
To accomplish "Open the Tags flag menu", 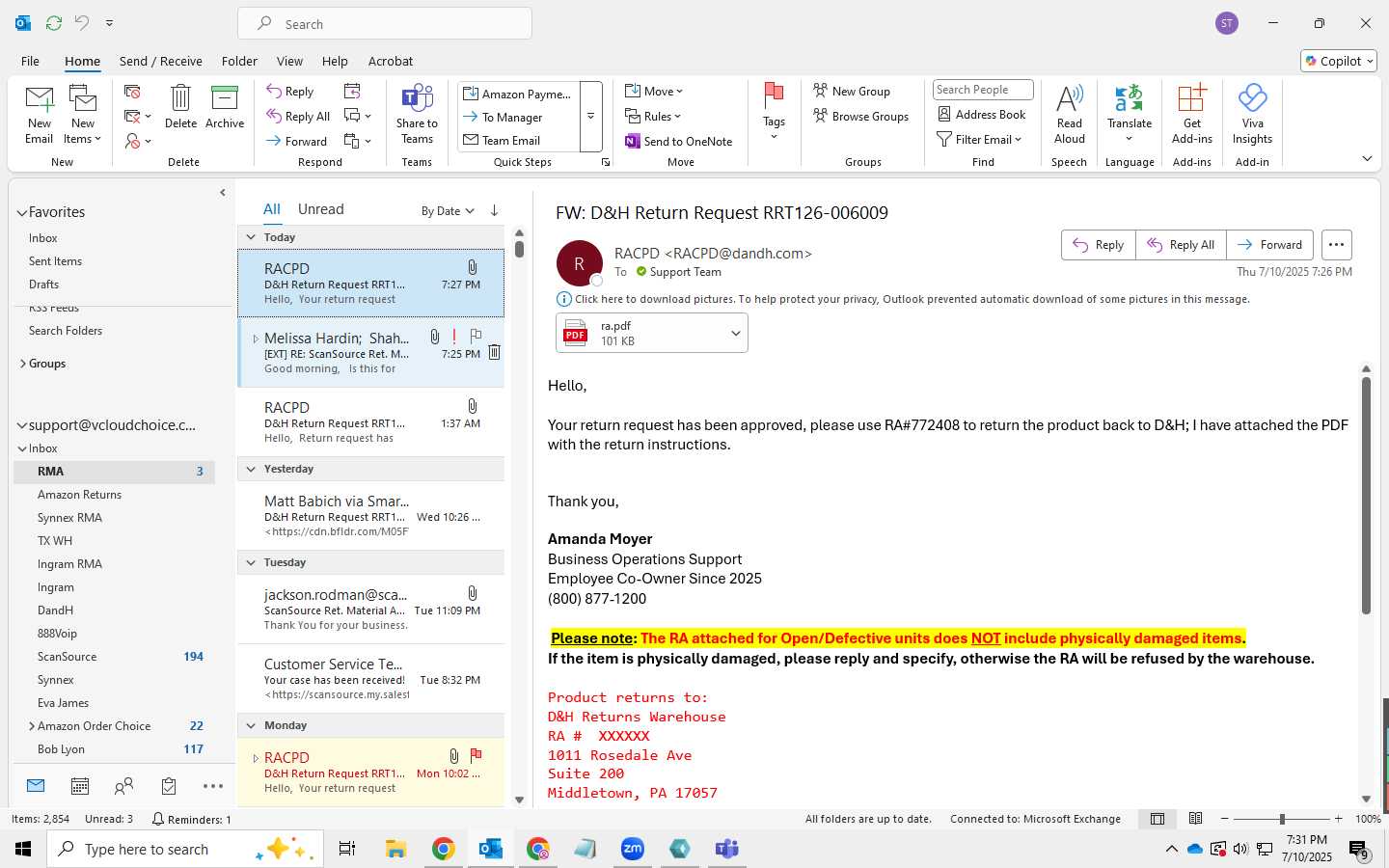I will (774, 112).
